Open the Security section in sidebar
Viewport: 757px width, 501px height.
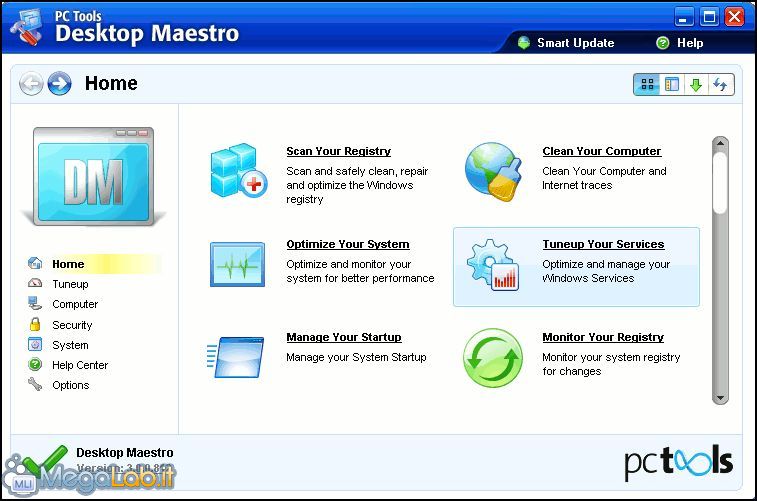point(72,325)
